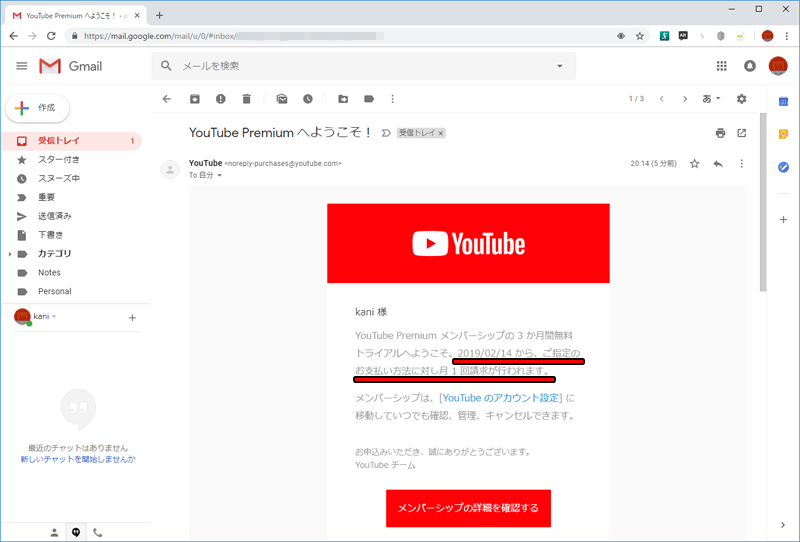The height and width of the screenshot is (542, 800).
Task: Go back to inbox arrow
Action: coord(167,99)
